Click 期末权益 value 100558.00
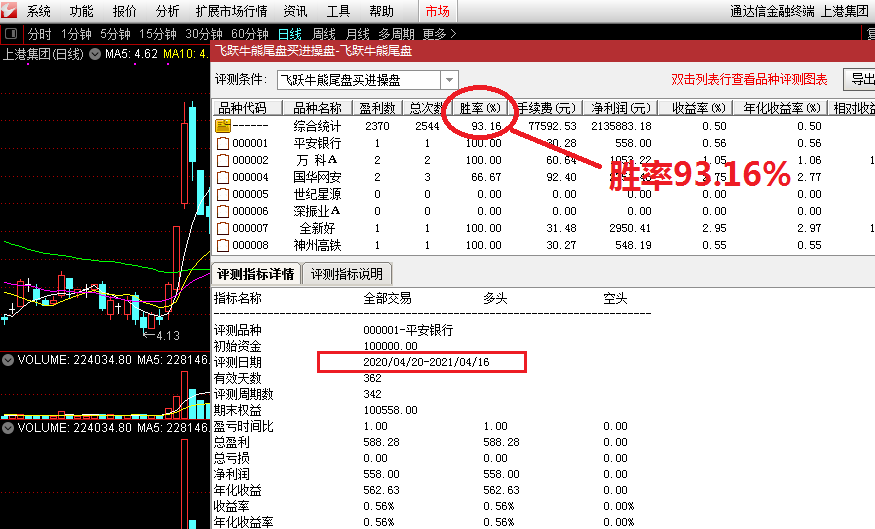 pos(390,410)
